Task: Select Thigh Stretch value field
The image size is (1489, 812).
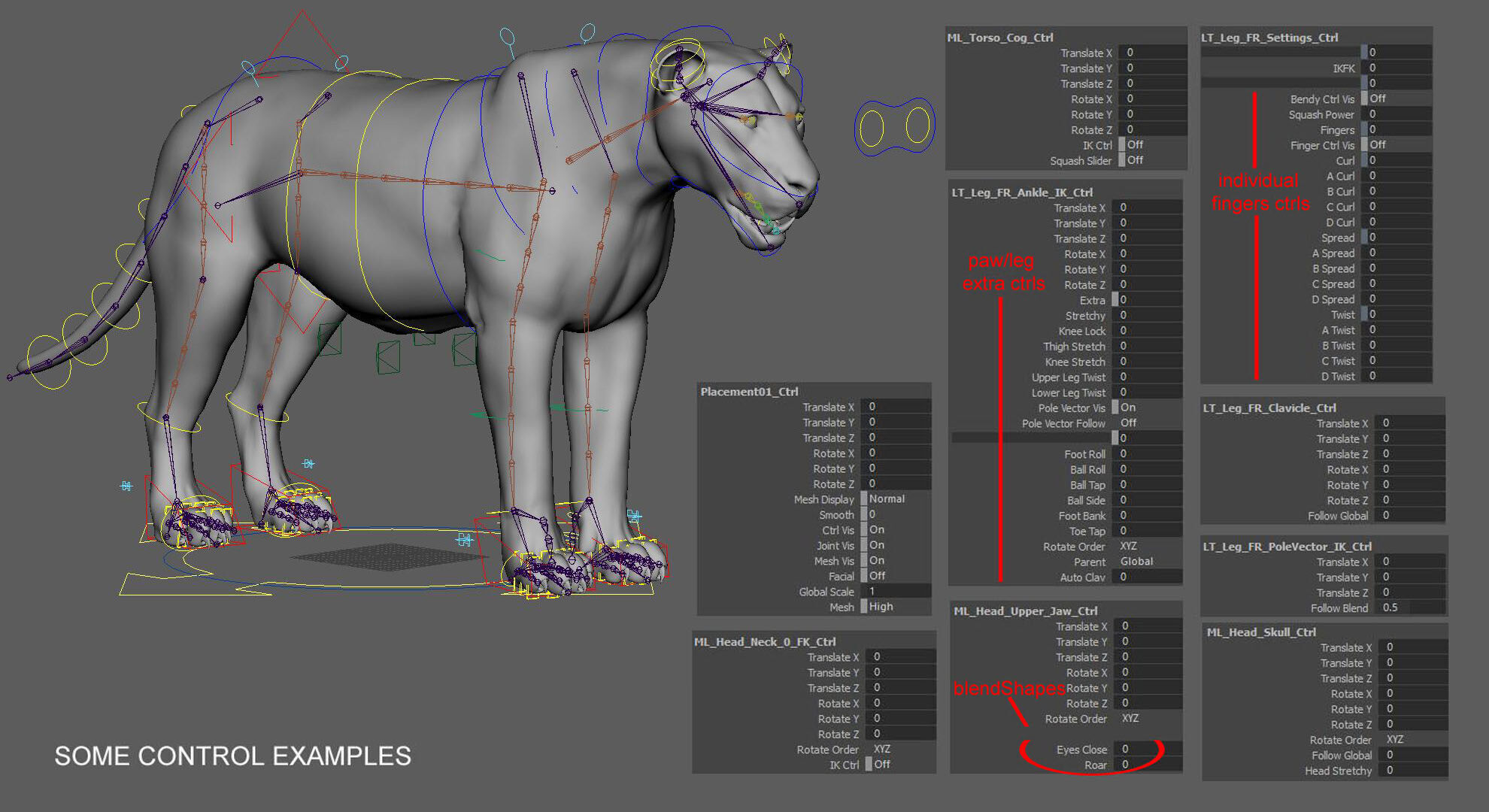Action: 1147,347
